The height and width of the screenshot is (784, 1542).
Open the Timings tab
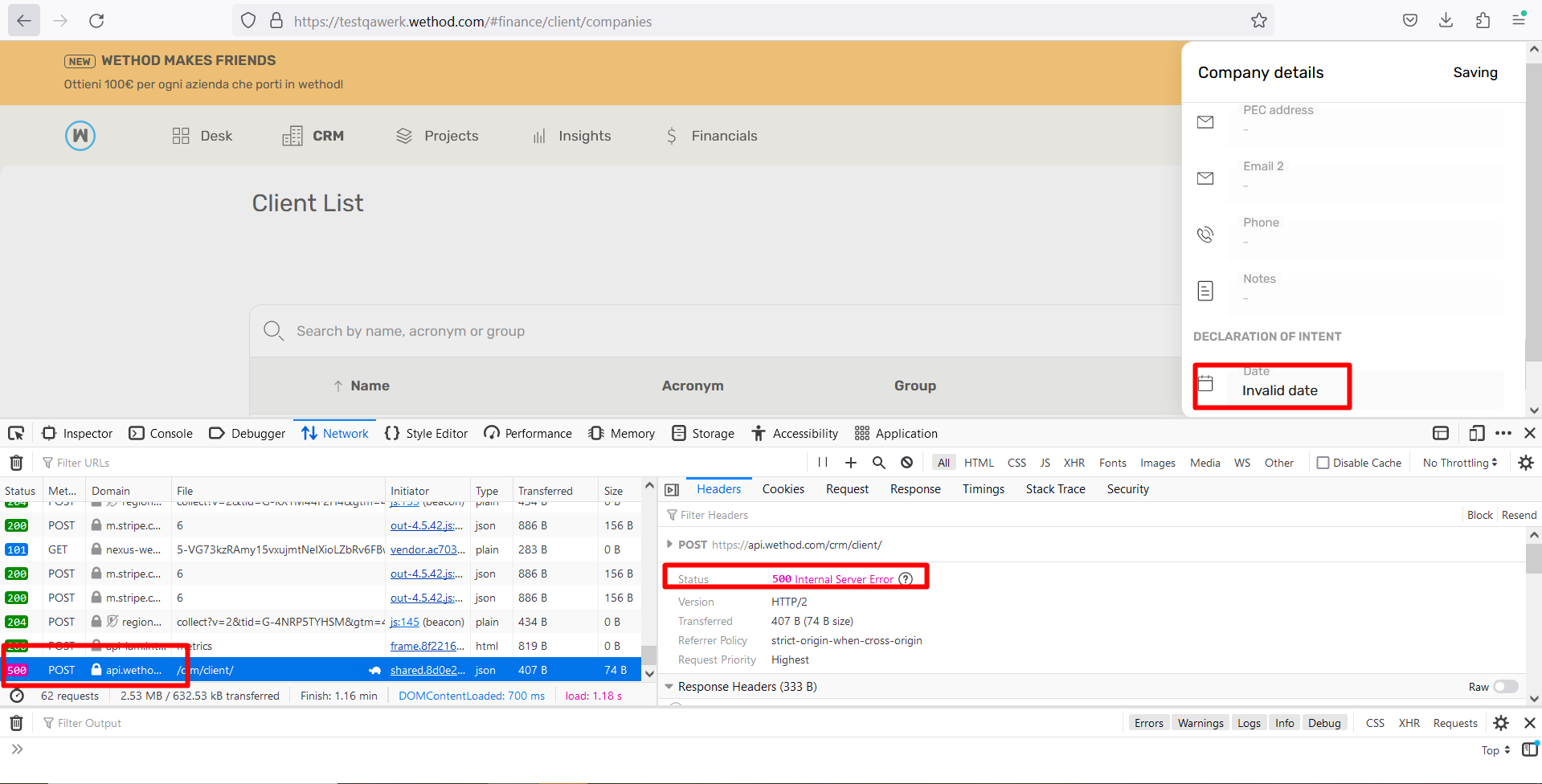[984, 489]
